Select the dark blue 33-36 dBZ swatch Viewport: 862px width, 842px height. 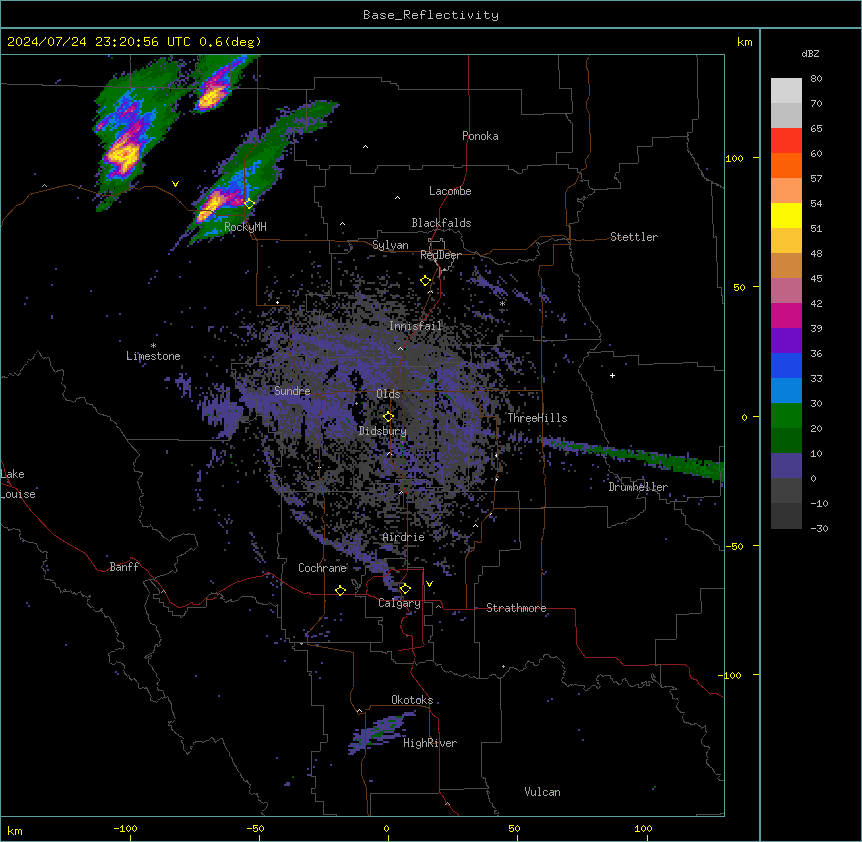click(x=786, y=365)
